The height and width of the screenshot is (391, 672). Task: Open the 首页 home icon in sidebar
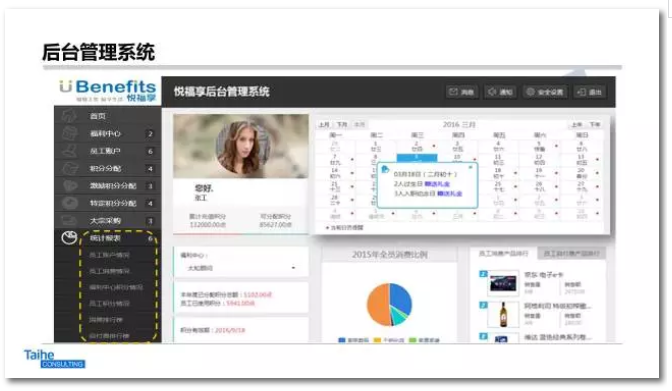[x=69, y=116]
